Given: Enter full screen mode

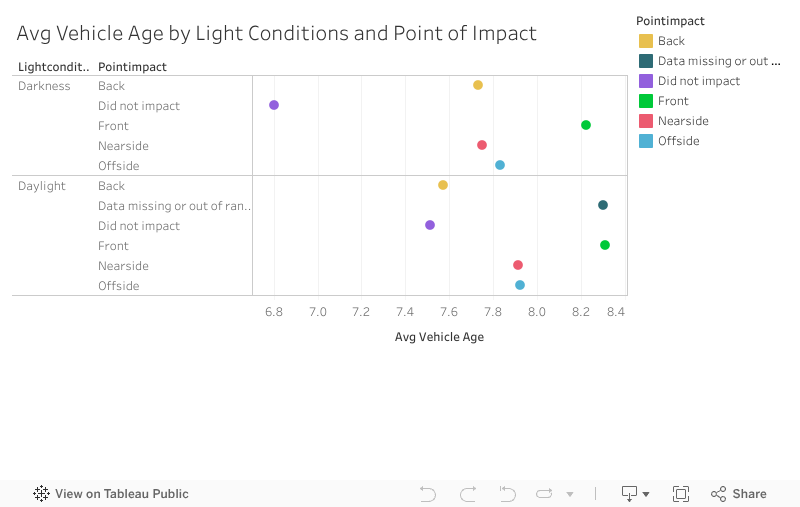Looking at the screenshot, I should click(681, 494).
